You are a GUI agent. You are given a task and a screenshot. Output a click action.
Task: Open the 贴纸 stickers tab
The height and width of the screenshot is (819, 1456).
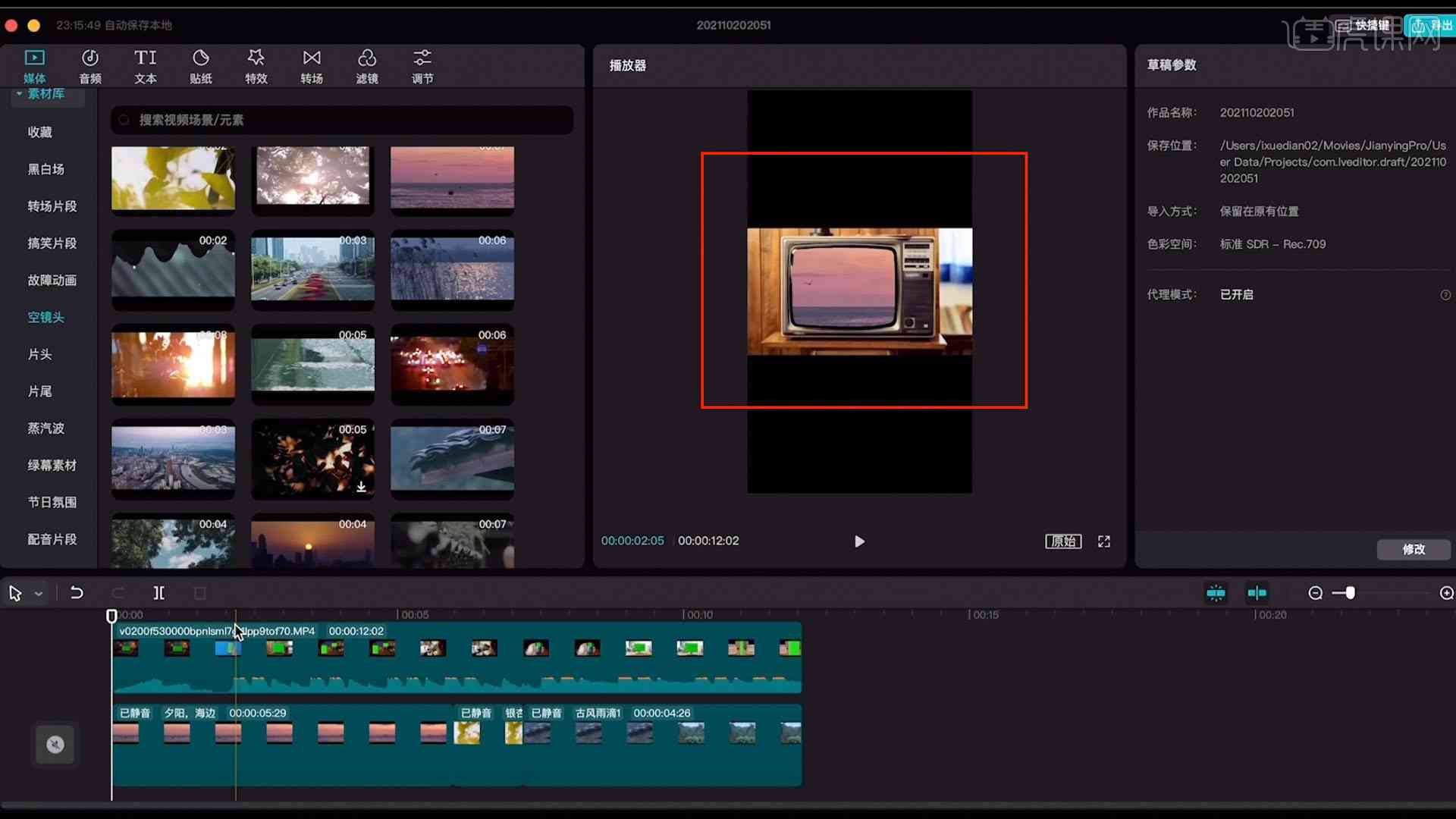pos(201,66)
